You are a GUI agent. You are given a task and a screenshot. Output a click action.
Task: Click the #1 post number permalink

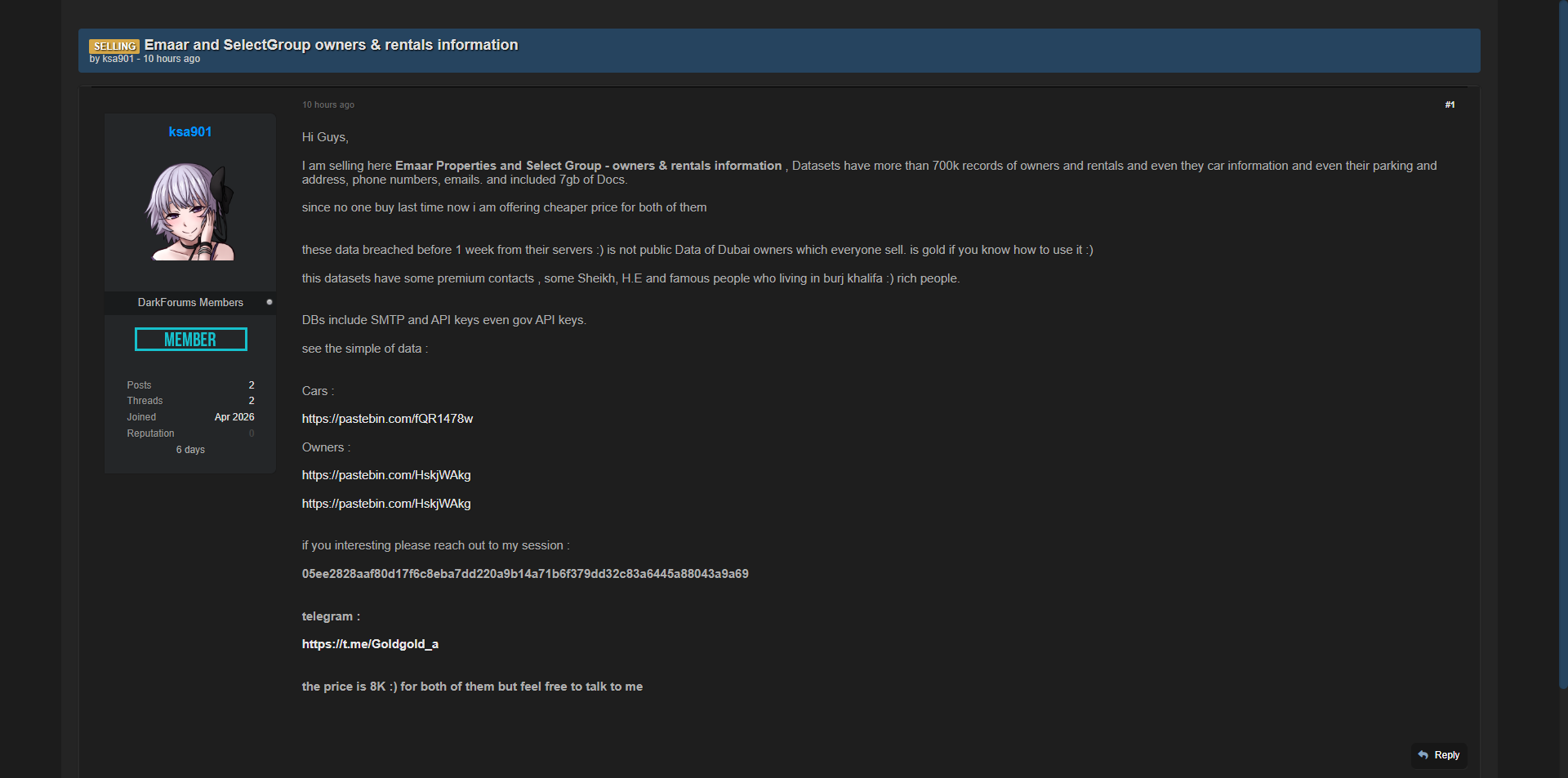click(1450, 104)
